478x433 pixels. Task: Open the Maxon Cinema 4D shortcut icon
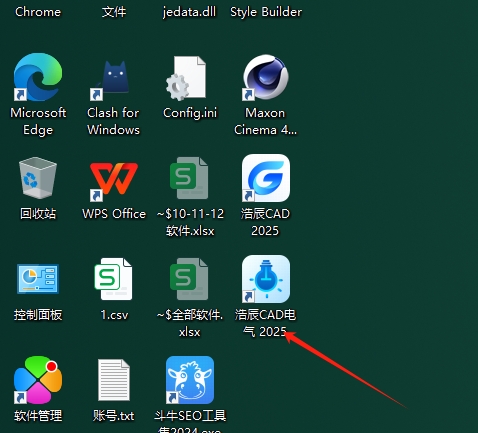[265, 77]
